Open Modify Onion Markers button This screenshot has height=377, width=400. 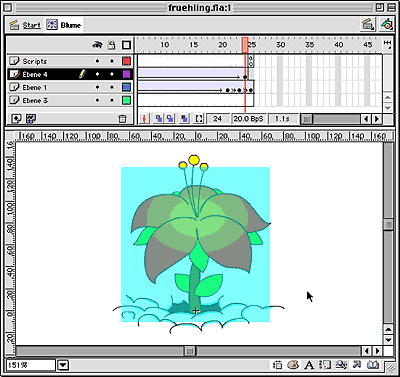[199, 118]
